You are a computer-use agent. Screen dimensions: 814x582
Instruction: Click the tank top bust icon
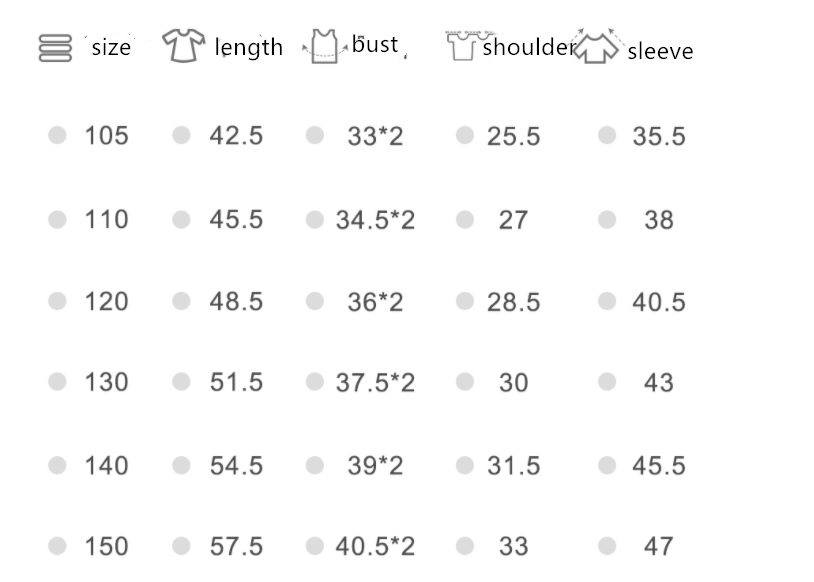(322, 46)
